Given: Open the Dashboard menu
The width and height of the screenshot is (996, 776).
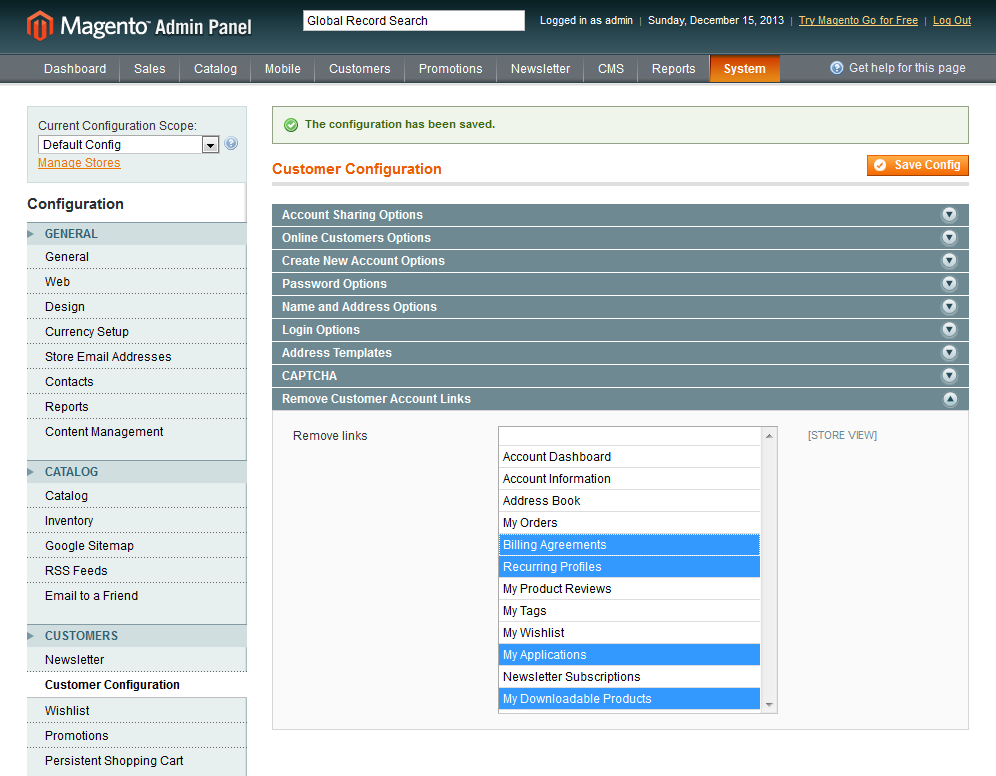Looking at the screenshot, I should pos(75,69).
